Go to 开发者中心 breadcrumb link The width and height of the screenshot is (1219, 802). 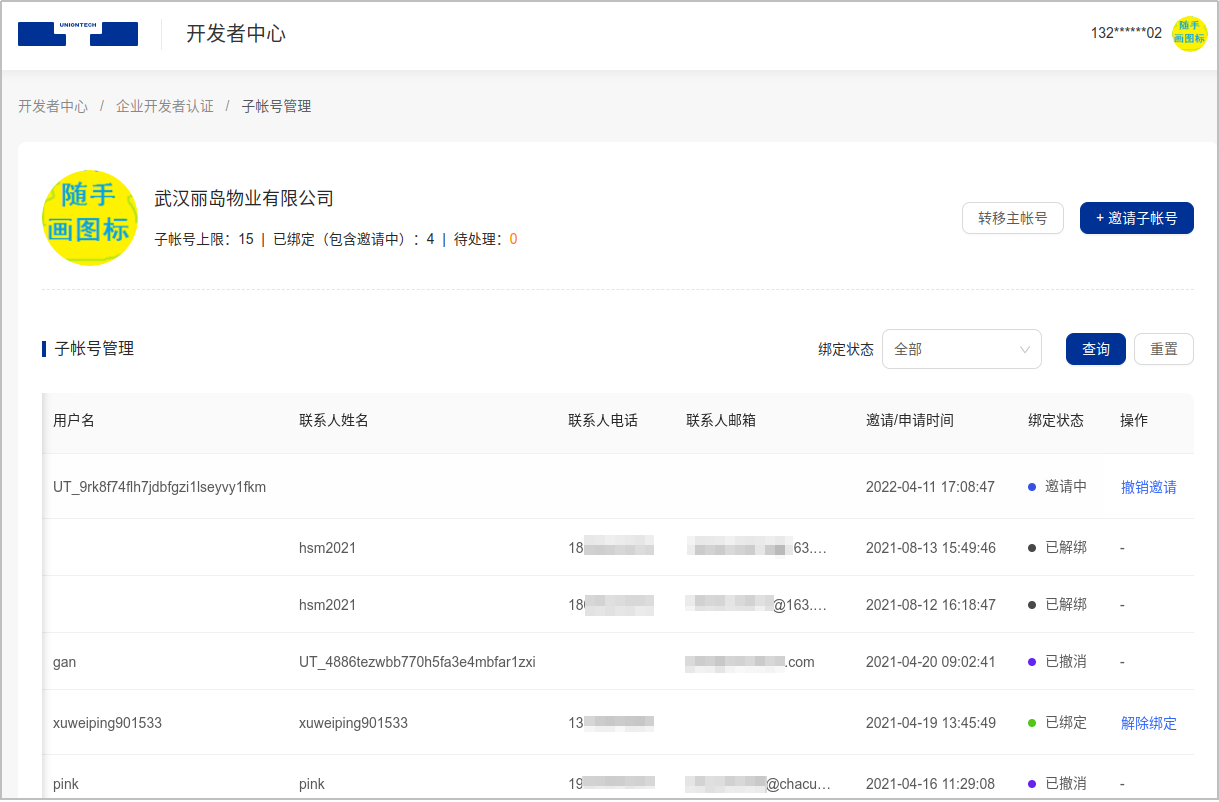pyautogui.click(x=53, y=106)
